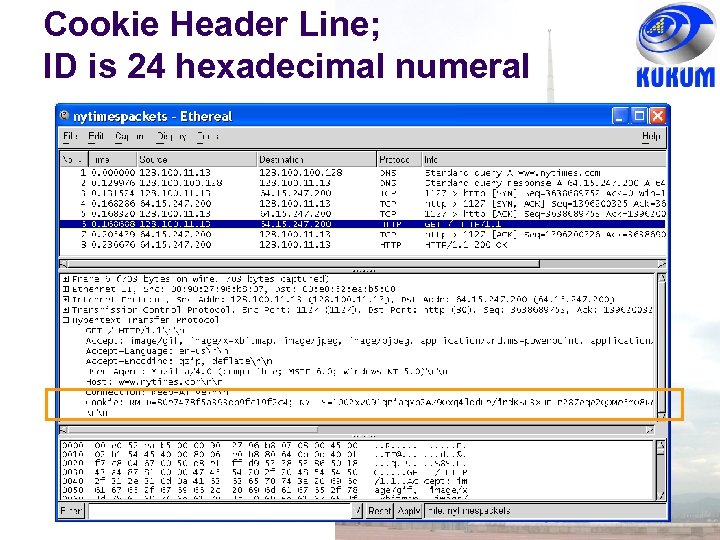Viewport: 720px width, 540px height.
Task: Expand the Ethernet II tree node
Action: point(66,289)
